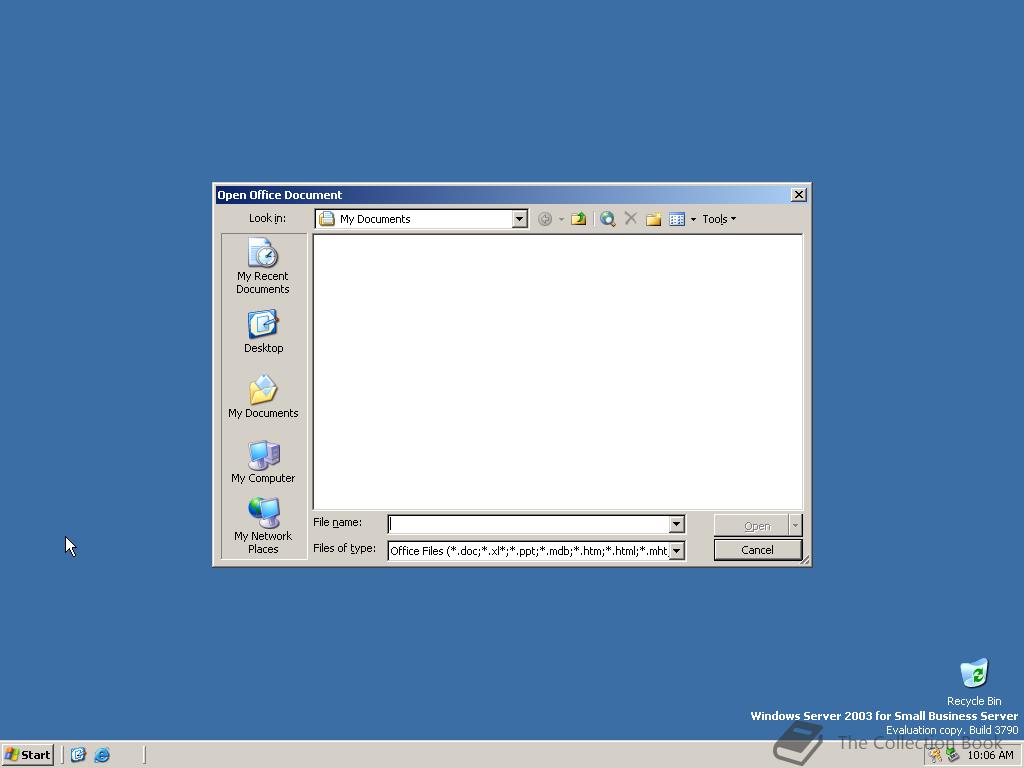The height and width of the screenshot is (768, 1024).
Task: Click in the File name text field
Action: [528, 524]
